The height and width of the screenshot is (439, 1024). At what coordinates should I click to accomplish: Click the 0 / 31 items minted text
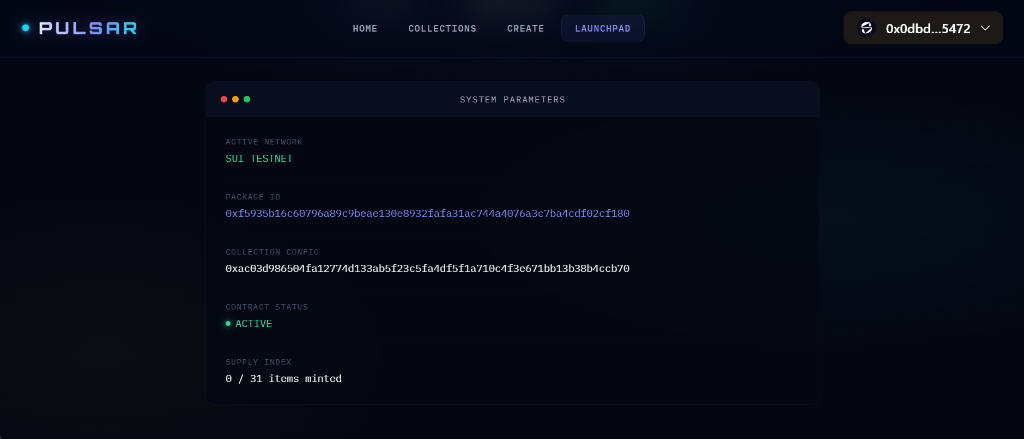(283, 379)
